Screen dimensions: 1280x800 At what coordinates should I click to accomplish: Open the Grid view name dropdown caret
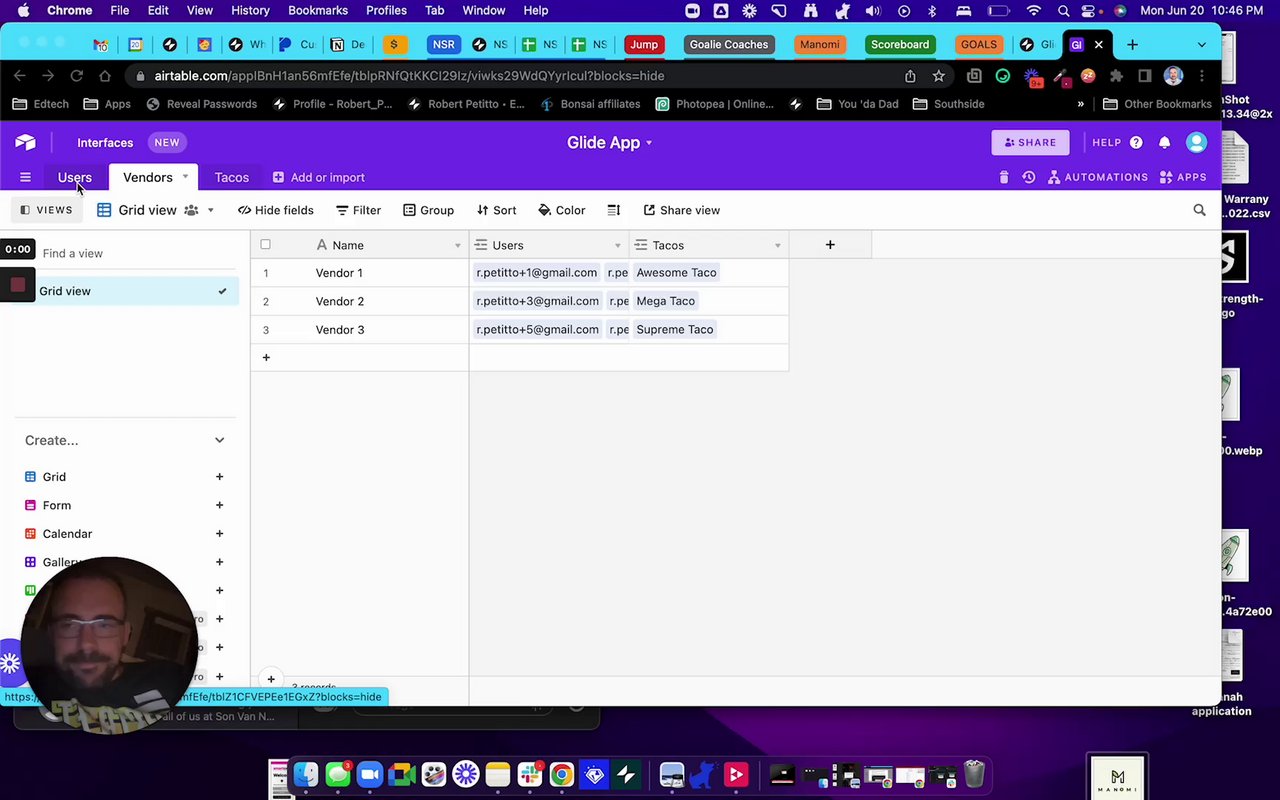coord(210,210)
